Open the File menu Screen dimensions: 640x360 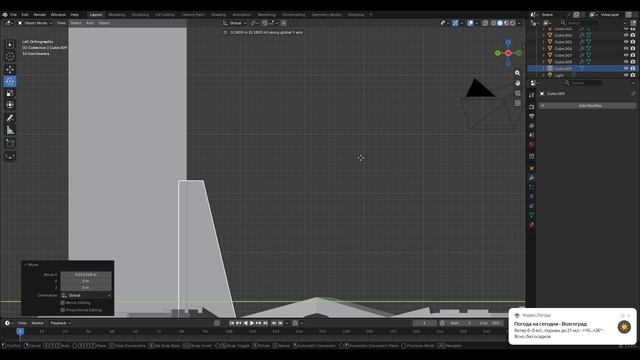click(13, 14)
